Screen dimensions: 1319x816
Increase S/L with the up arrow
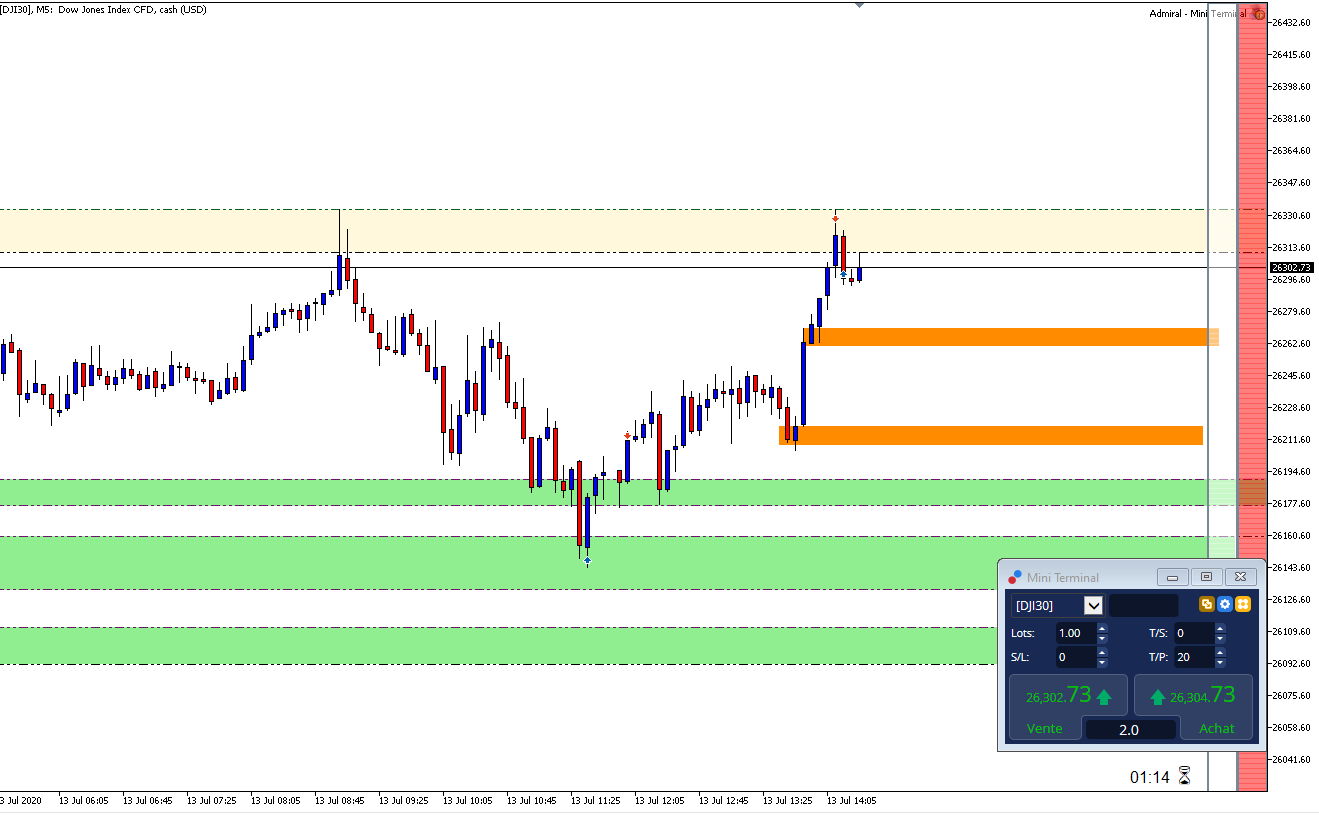tap(1102, 652)
